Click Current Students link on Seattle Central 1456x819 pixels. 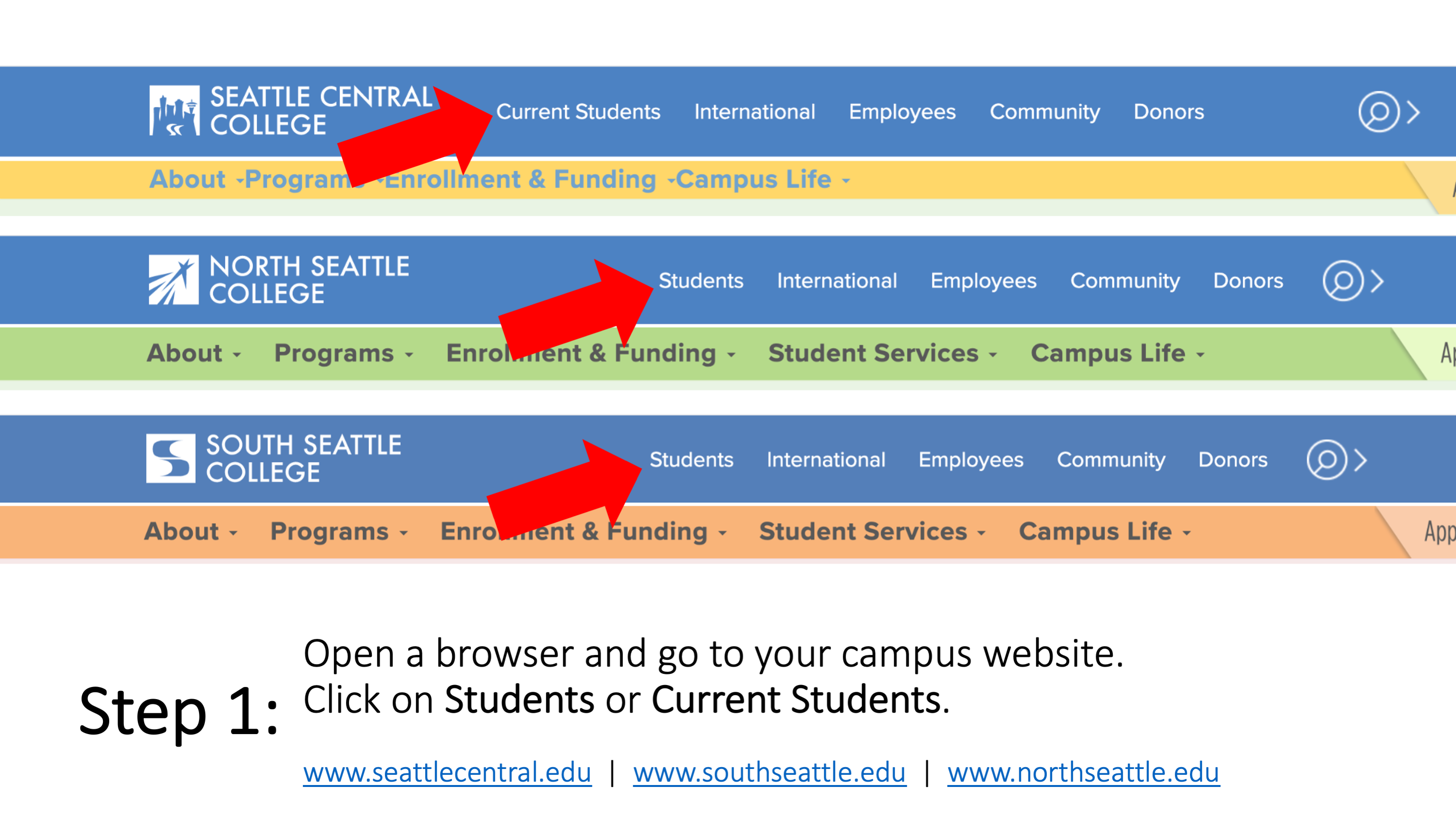point(580,111)
